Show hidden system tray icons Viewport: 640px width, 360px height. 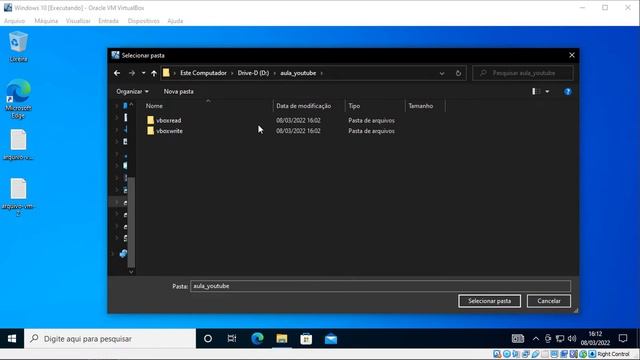536,339
